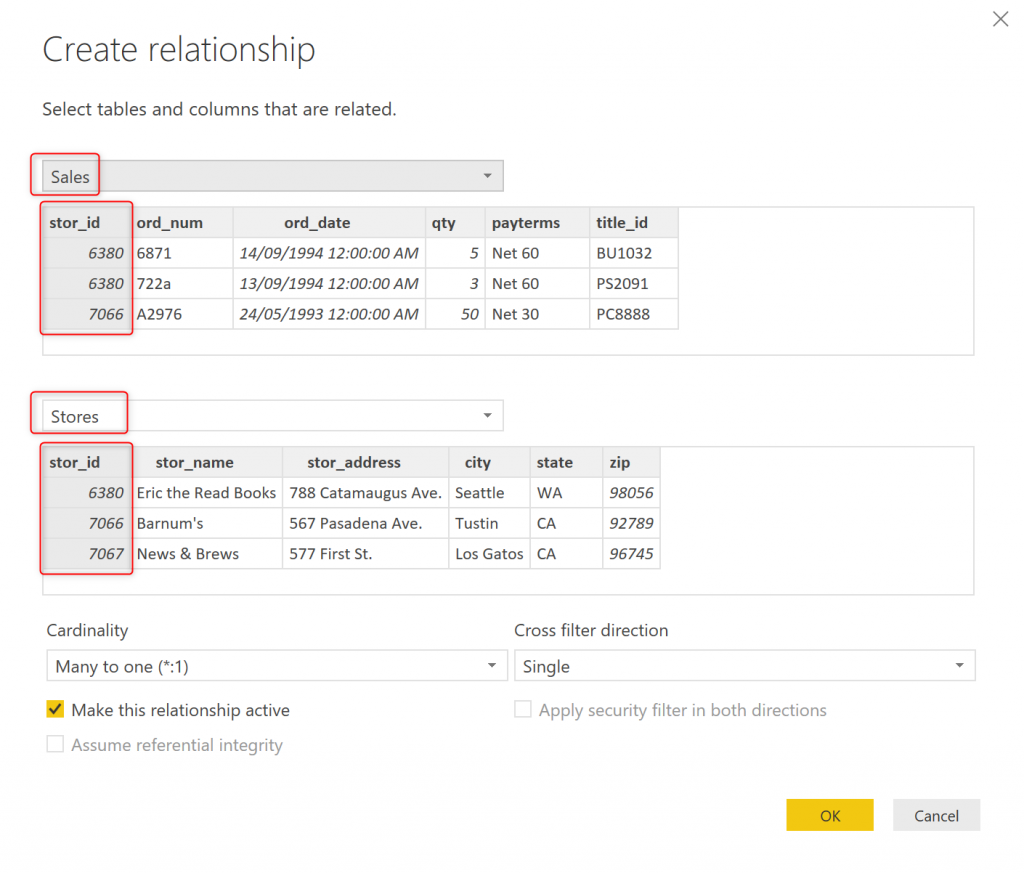Expand the Cross filter direction dropdown
The height and width of the screenshot is (873, 1024).
(744, 666)
